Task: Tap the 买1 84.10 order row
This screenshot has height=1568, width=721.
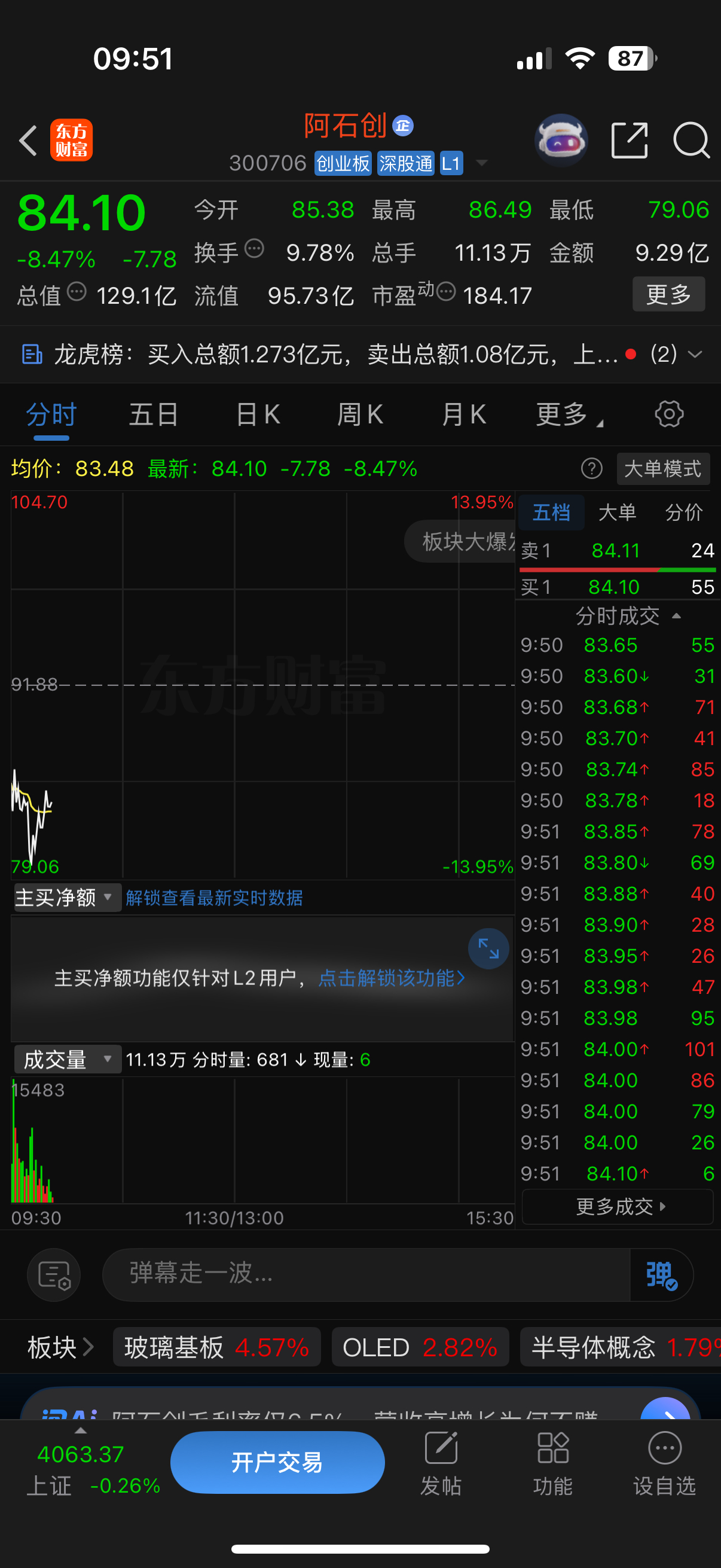Action: pos(618,587)
